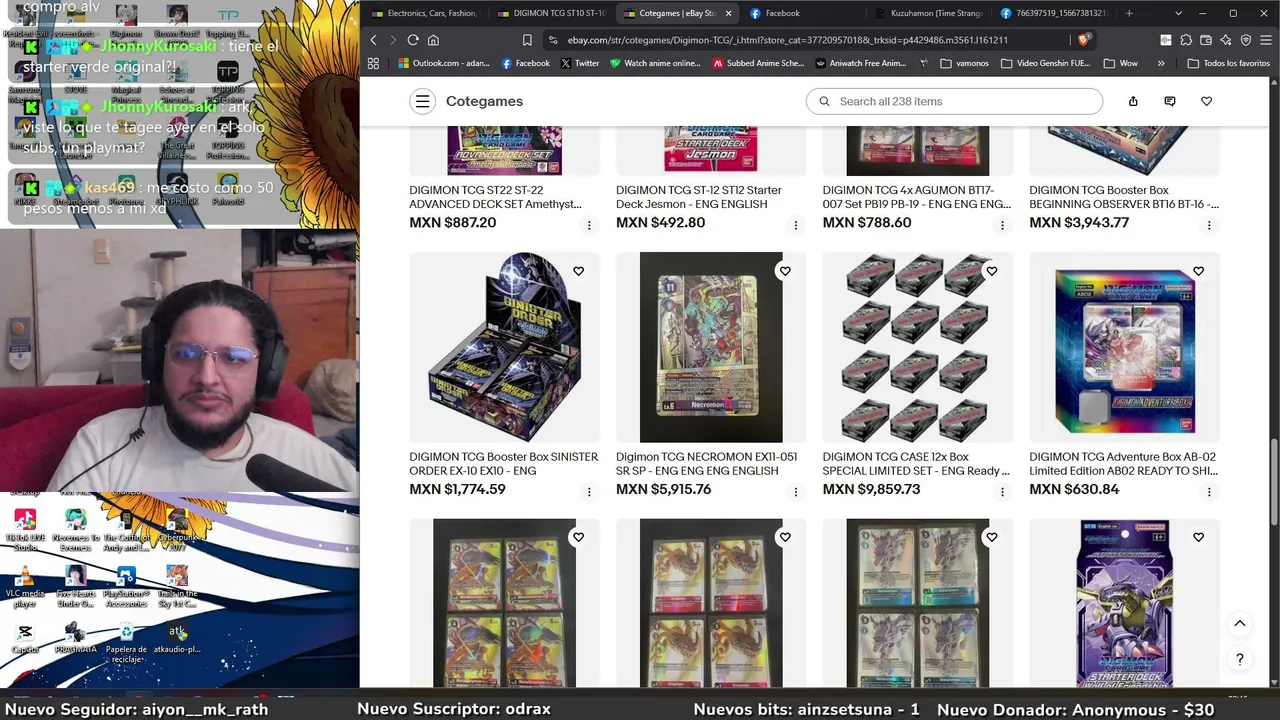This screenshot has height=720, width=1280.
Task: Open the browser main menu icon
Action: tap(1265, 40)
